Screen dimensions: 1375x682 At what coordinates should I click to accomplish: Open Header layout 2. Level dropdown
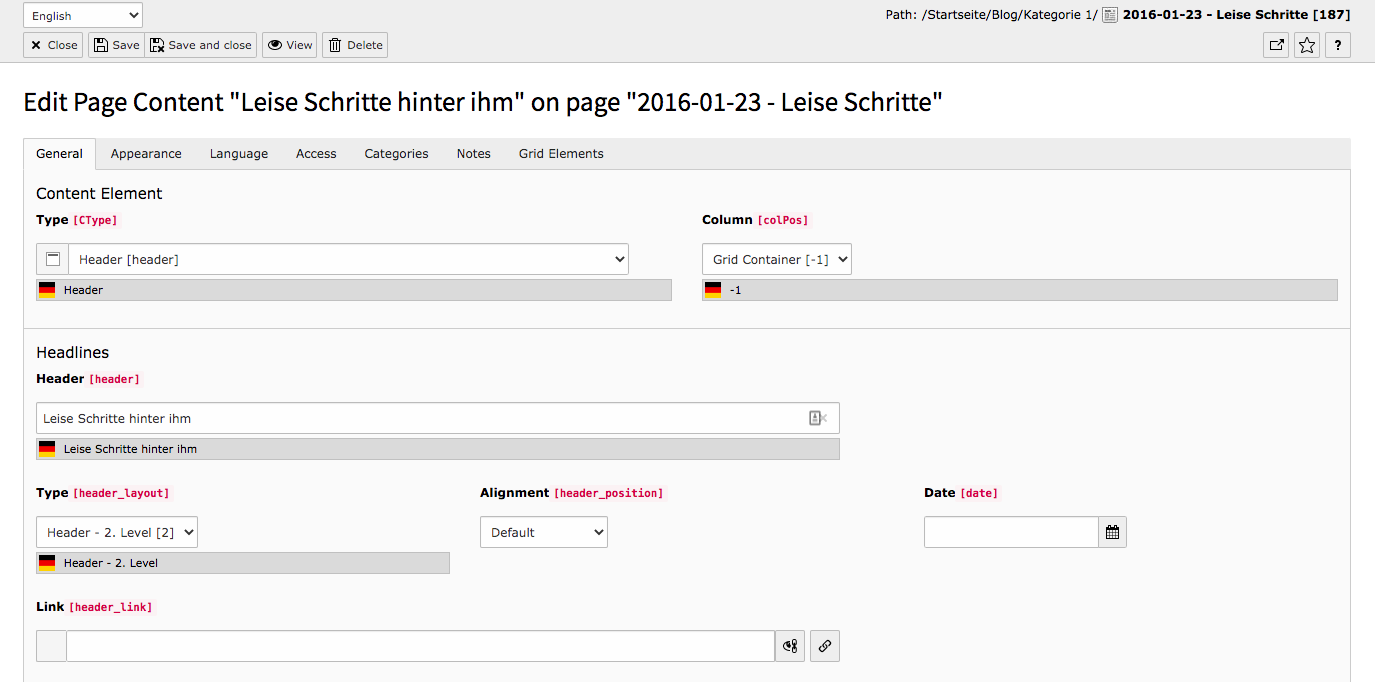click(x=117, y=532)
